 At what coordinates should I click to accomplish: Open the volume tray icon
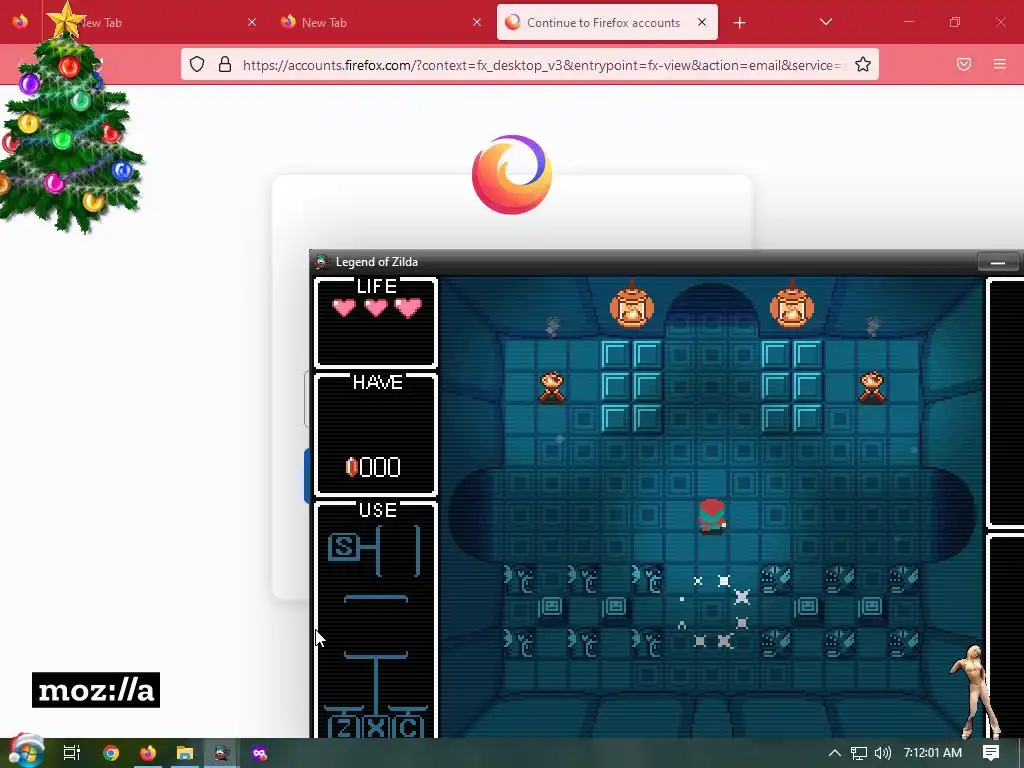882,753
